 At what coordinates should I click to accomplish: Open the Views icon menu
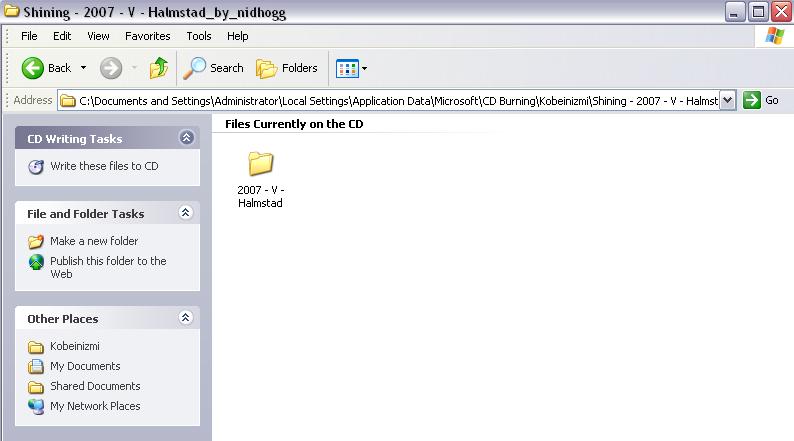click(x=347, y=68)
